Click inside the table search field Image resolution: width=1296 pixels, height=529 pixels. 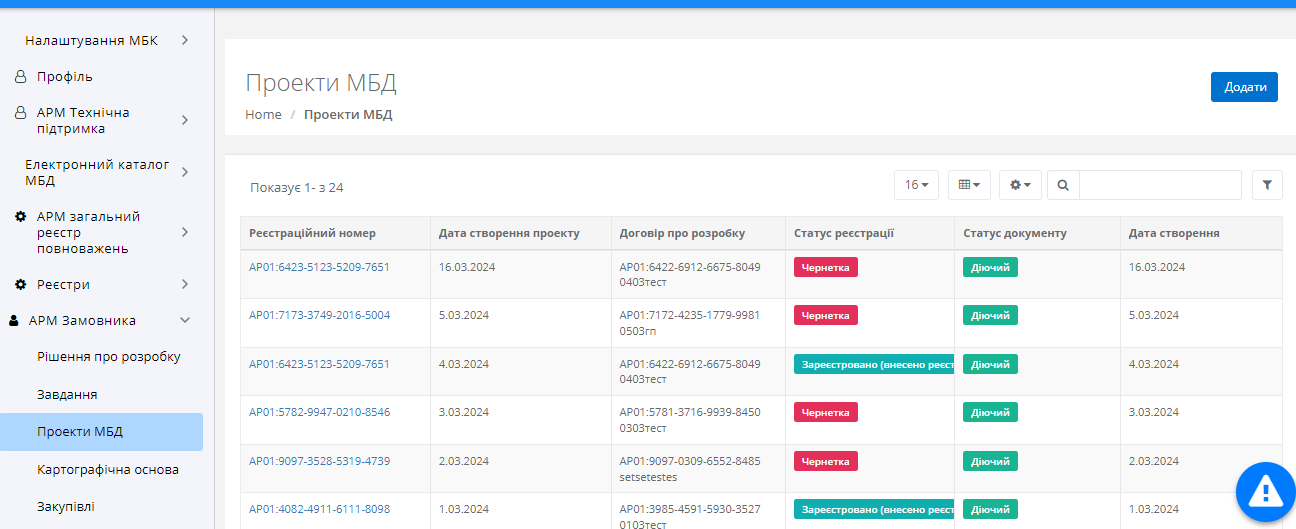(1159, 185)
